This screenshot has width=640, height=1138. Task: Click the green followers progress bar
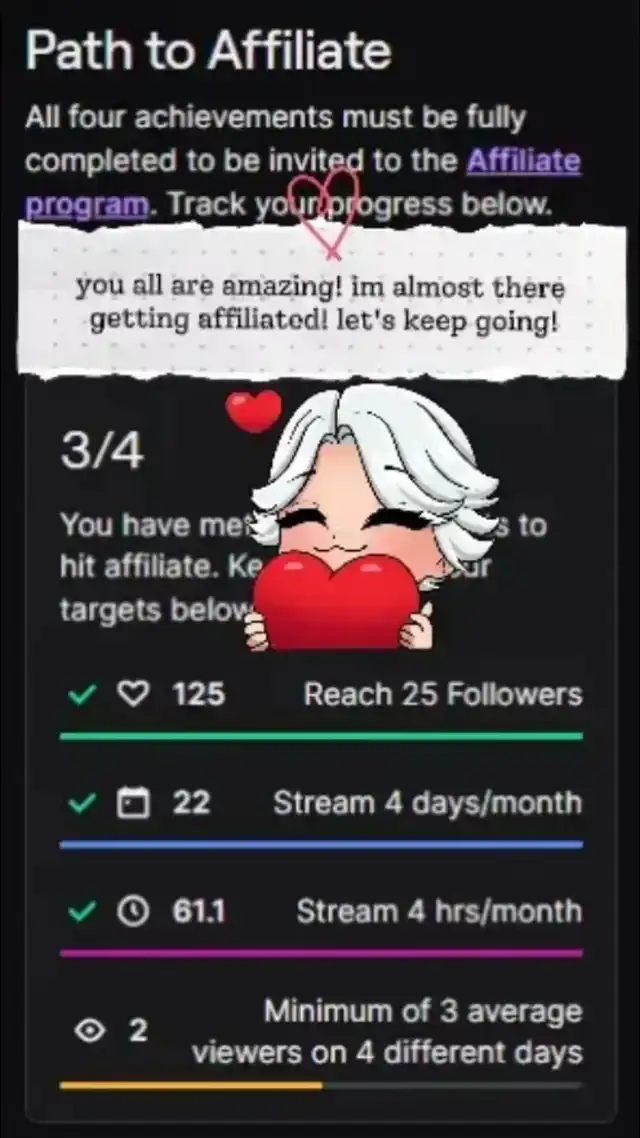coord(321,736)
